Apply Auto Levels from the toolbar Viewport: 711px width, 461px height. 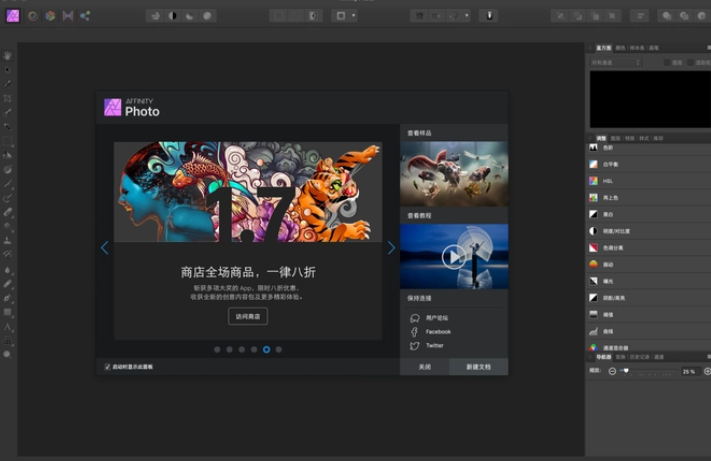[155, 16]
